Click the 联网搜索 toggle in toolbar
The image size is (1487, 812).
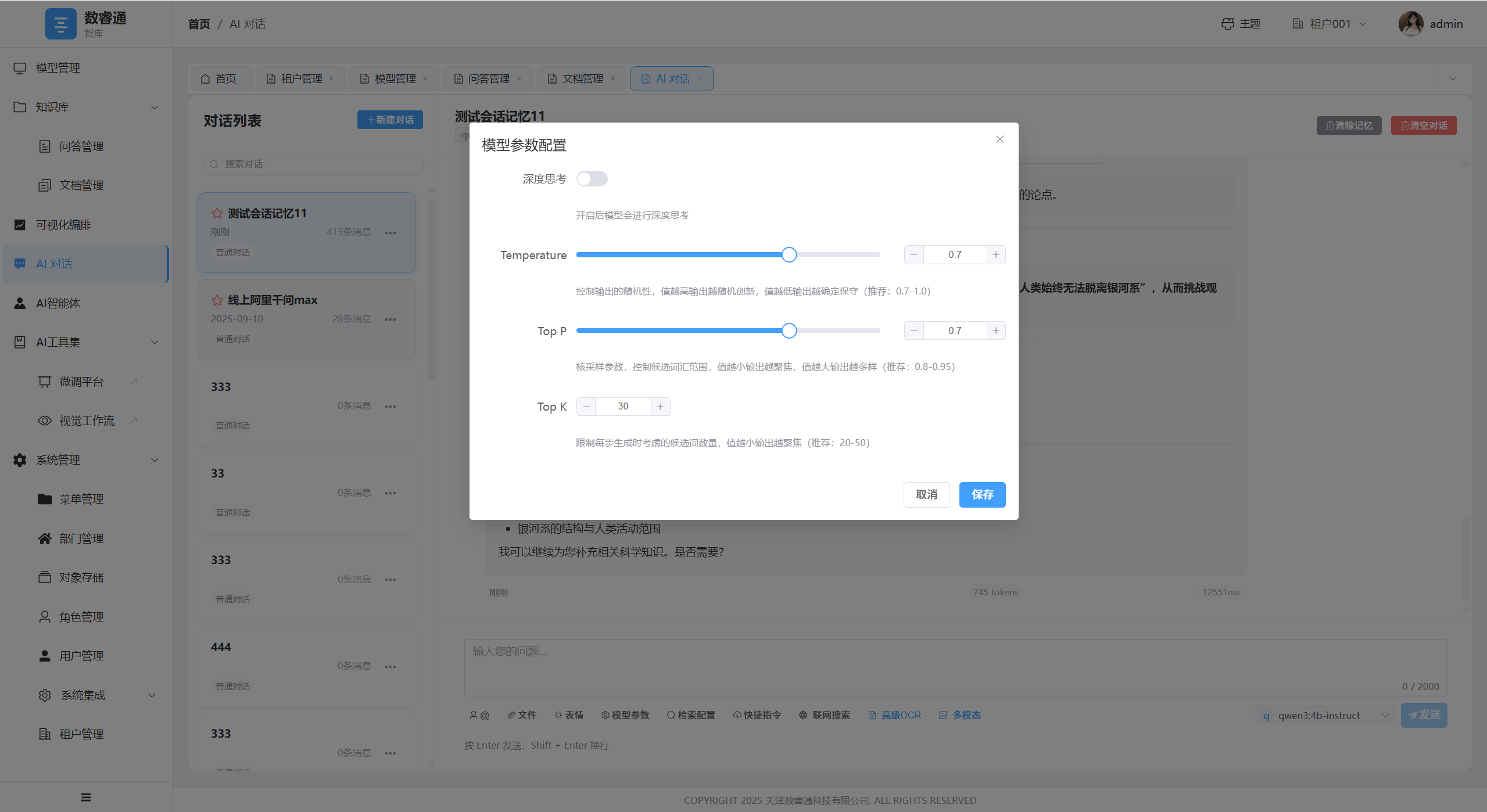coord(825,715)
